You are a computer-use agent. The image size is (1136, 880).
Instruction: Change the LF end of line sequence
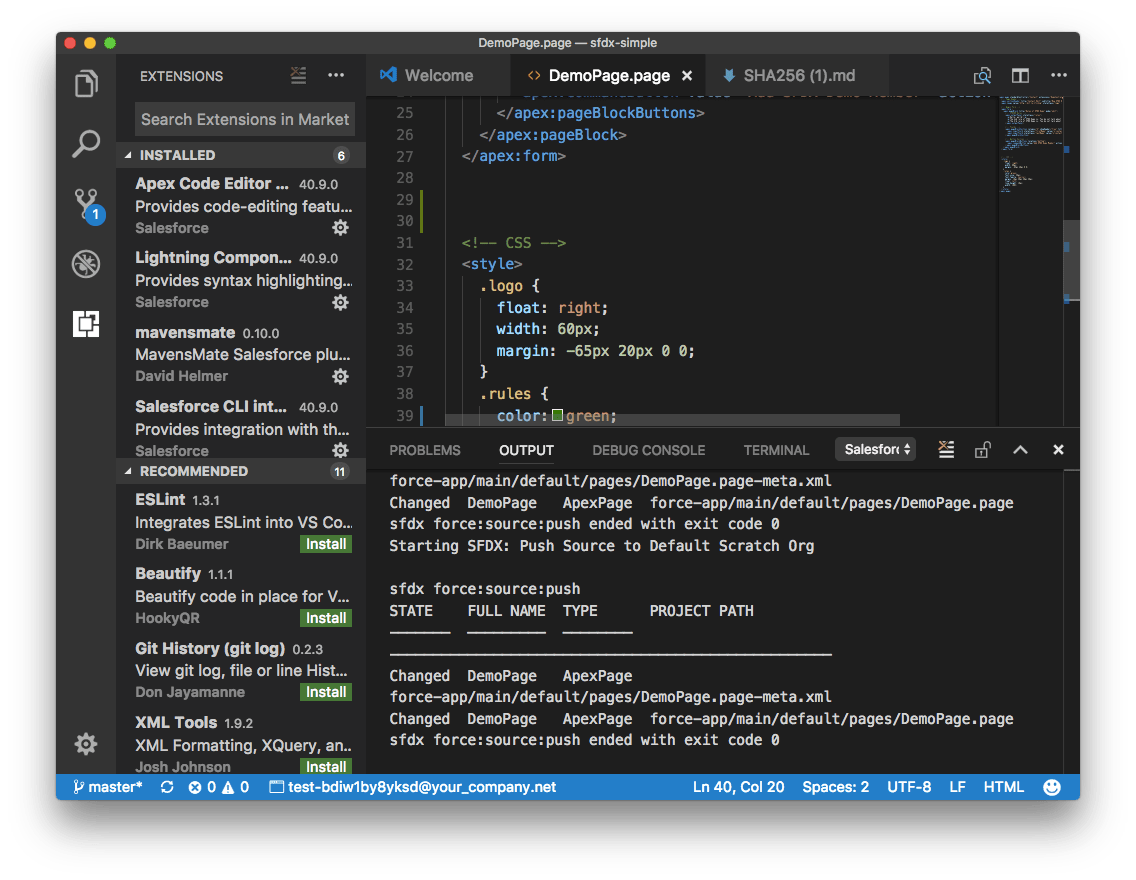coord(957,787)
